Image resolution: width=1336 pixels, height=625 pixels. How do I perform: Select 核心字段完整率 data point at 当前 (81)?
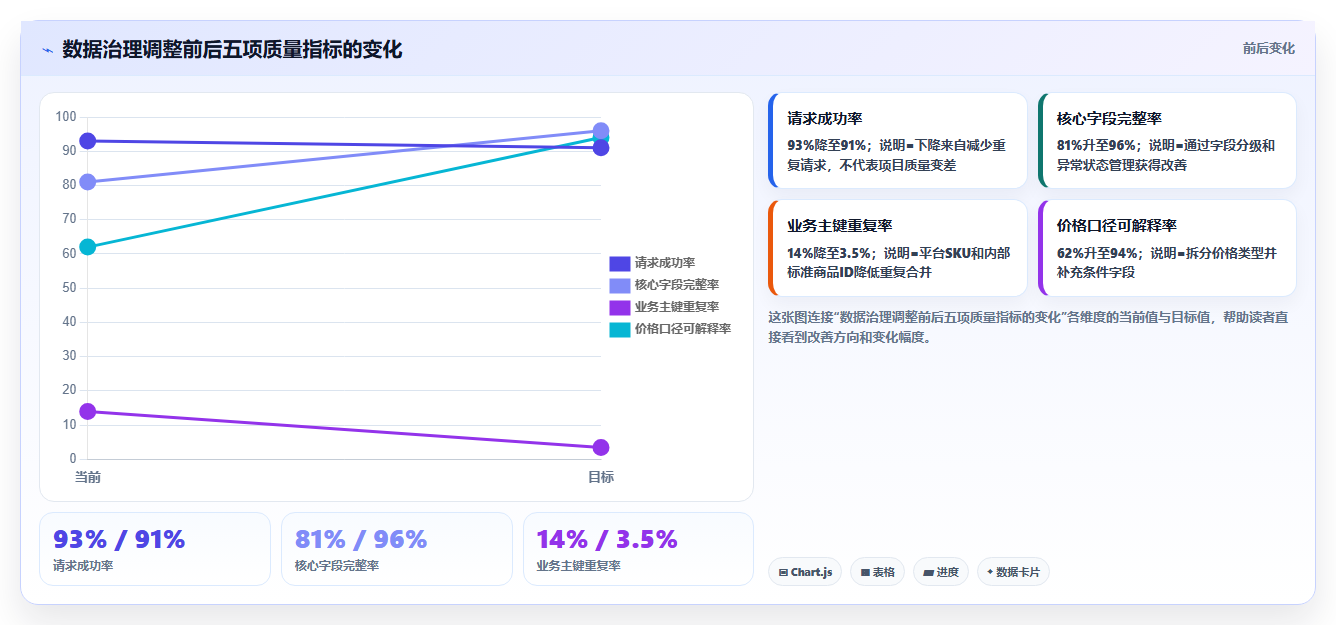[88, 182]
